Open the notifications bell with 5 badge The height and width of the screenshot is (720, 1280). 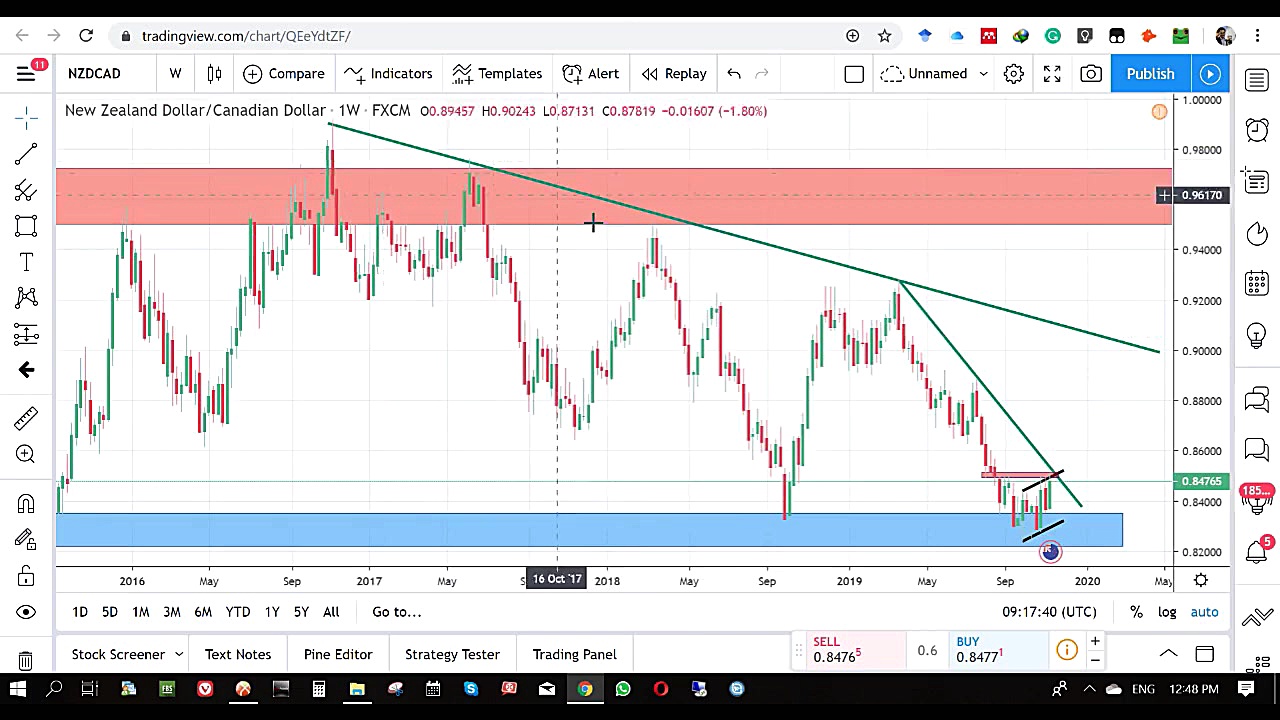click(1257, 550)
